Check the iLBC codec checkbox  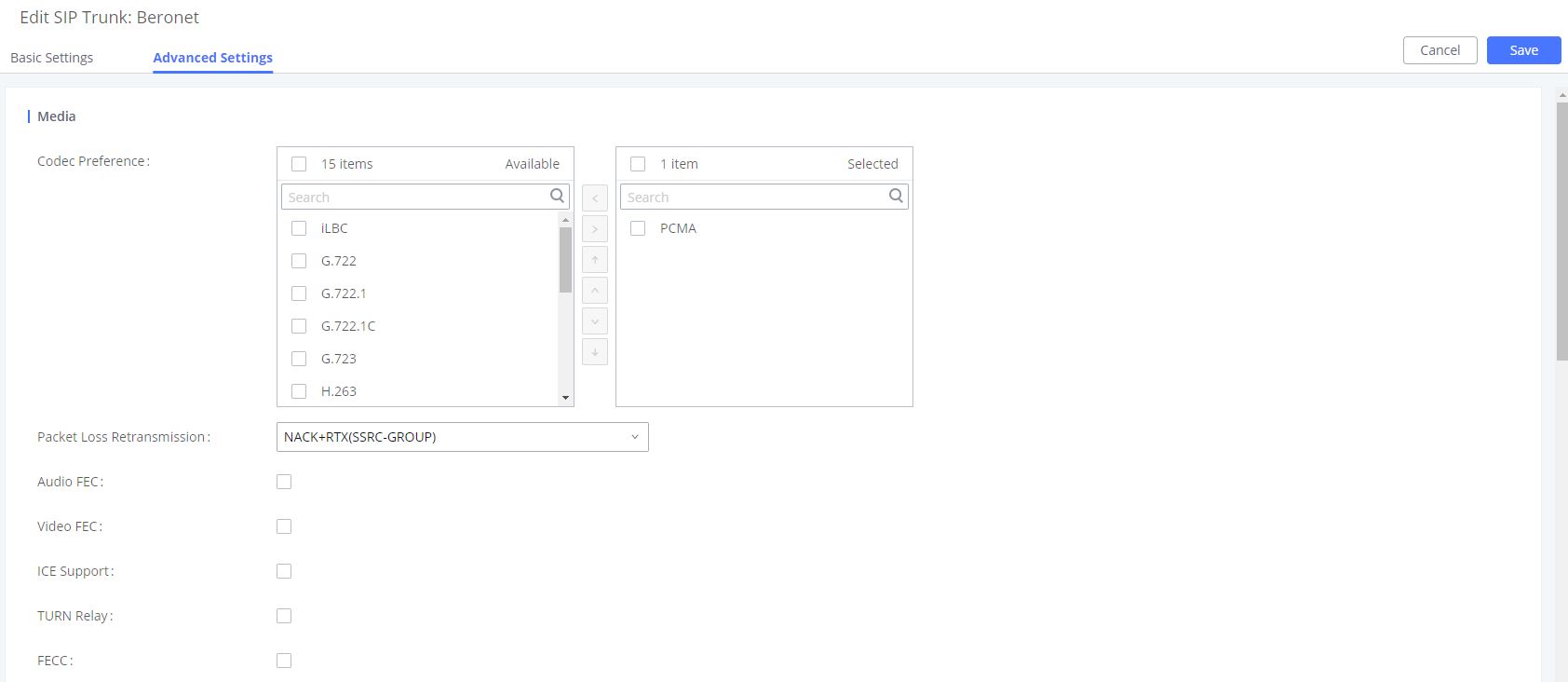click(299, 228)
